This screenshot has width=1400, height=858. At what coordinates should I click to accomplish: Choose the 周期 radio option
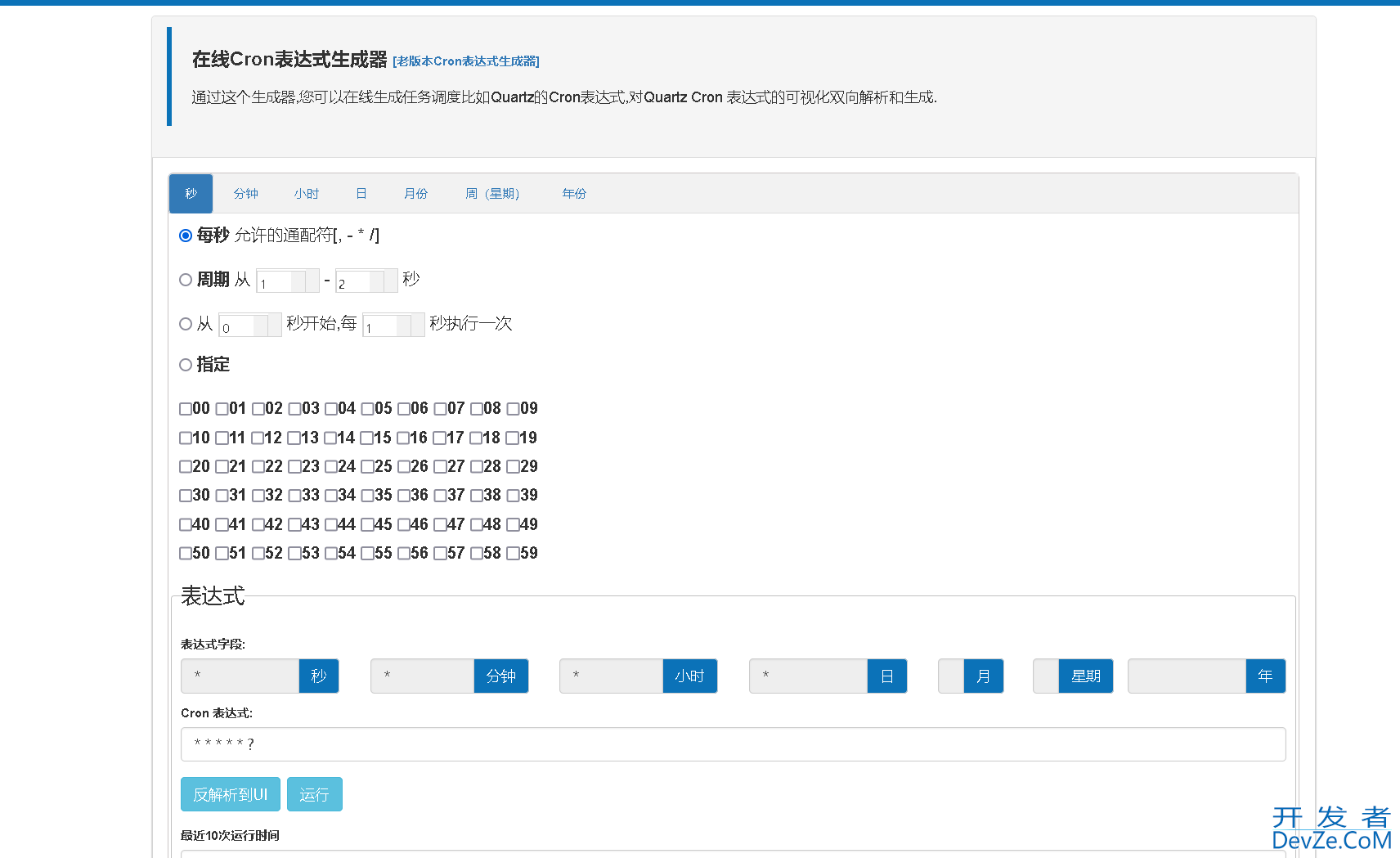(x=186, y=280)
